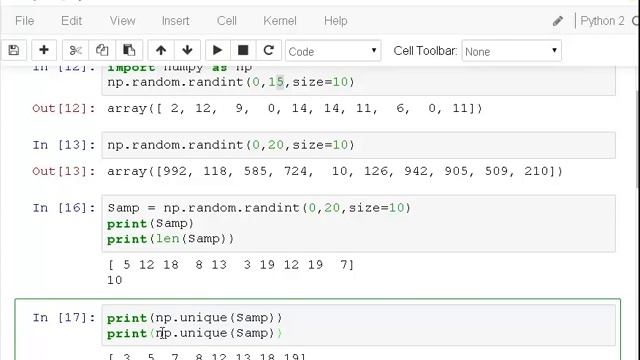Click the second print(np.unique(Samp)) line

pyautogui.click(x=195, y=333)
